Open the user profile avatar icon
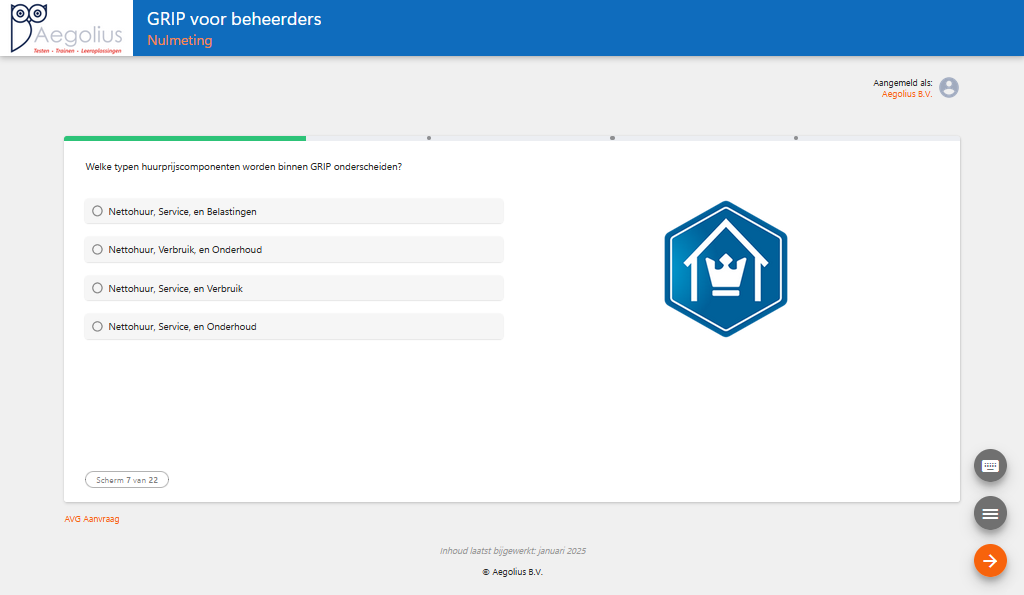The image size is (1024, 595). tap(948, 88)
